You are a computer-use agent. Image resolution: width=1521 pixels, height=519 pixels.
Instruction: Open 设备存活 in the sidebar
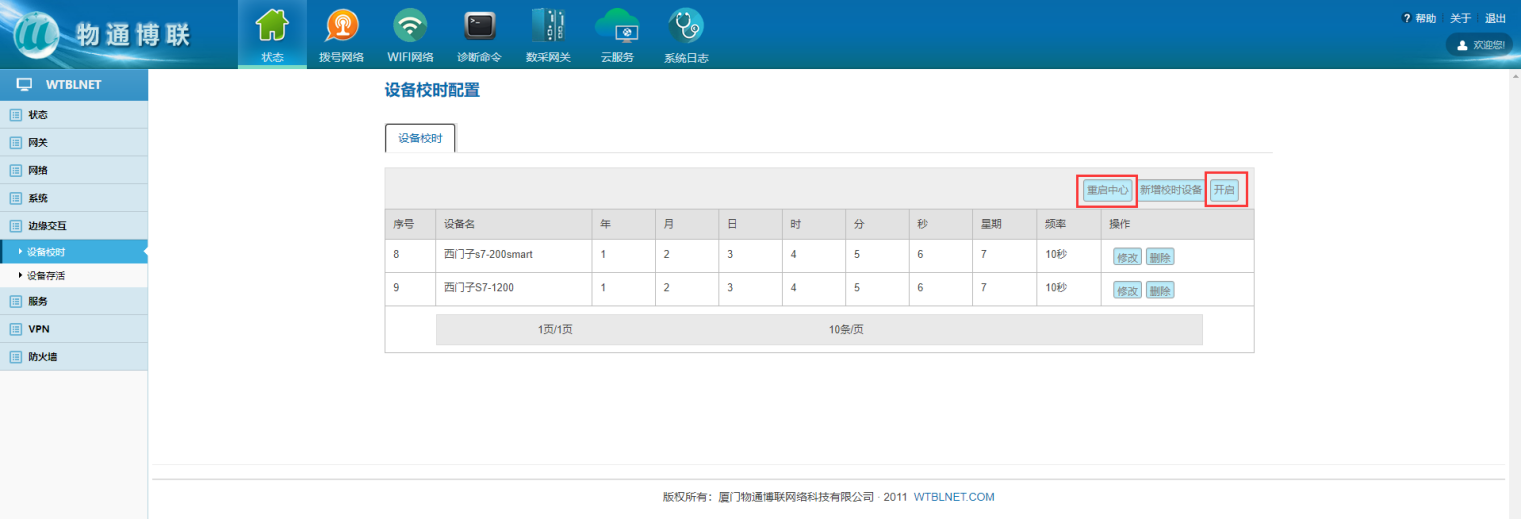pyautogui.click(x=46, y=275)
